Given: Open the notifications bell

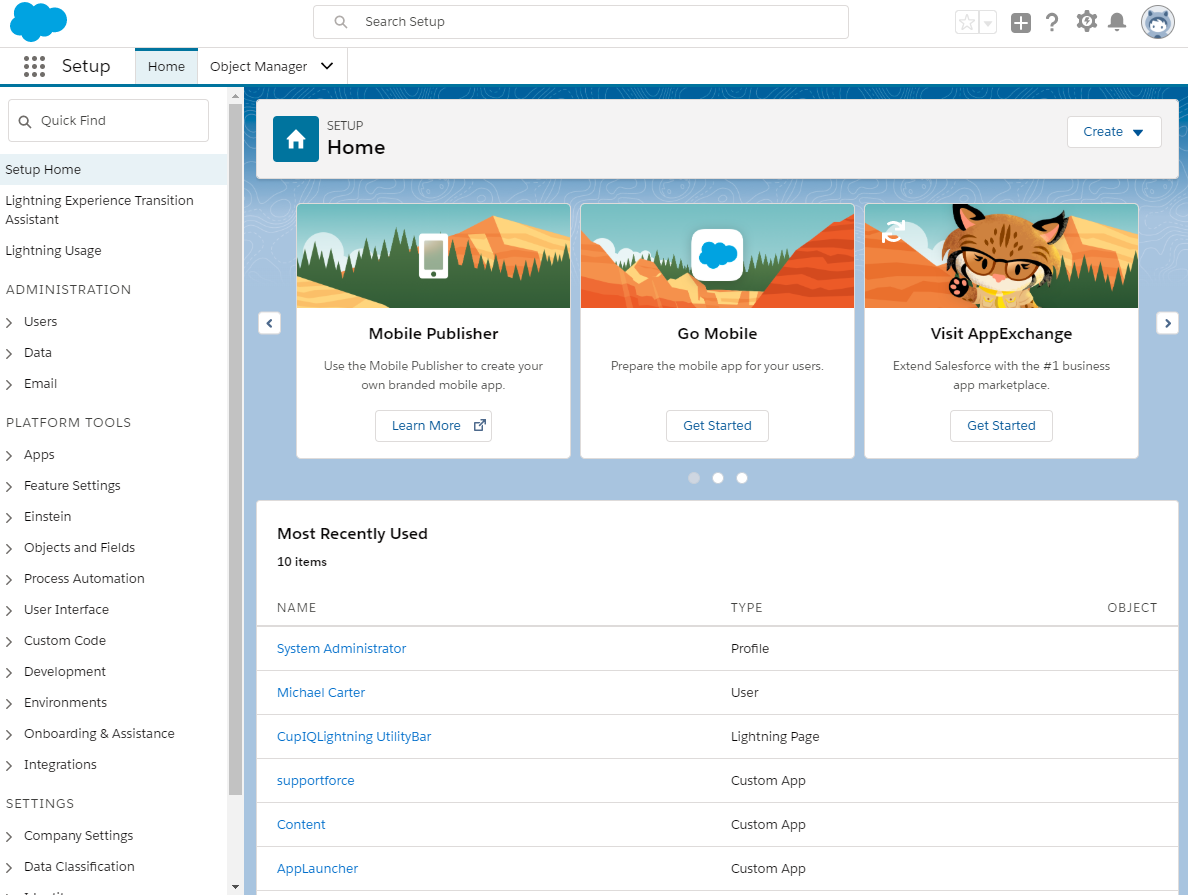Looking at the screenshot, I should (1117, 22).
